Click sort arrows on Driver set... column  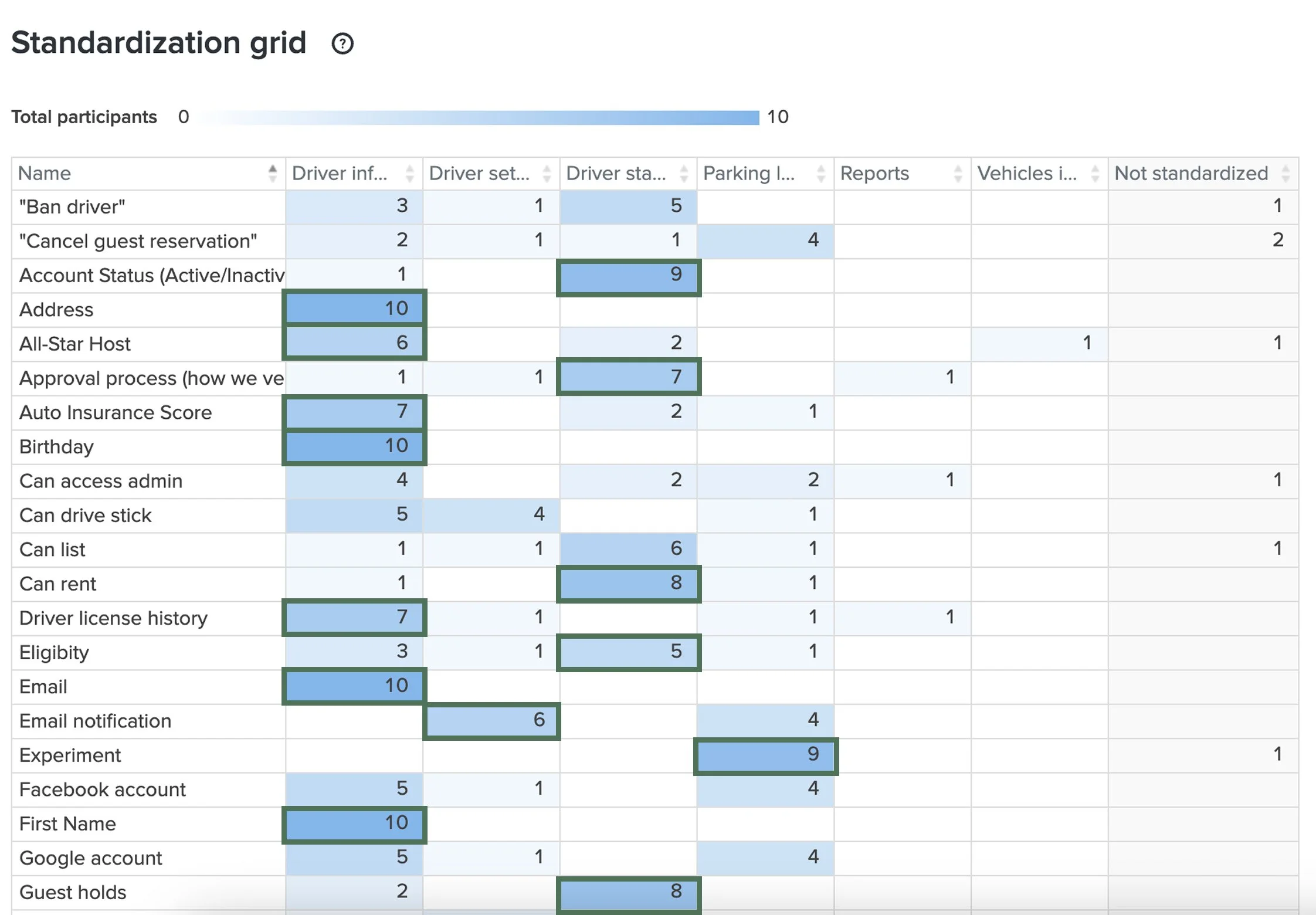click(547, 174)
